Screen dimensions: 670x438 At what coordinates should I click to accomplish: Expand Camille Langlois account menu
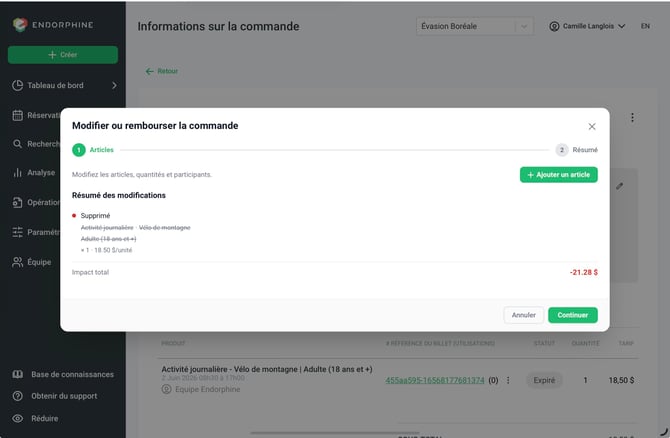click(587, 26)
